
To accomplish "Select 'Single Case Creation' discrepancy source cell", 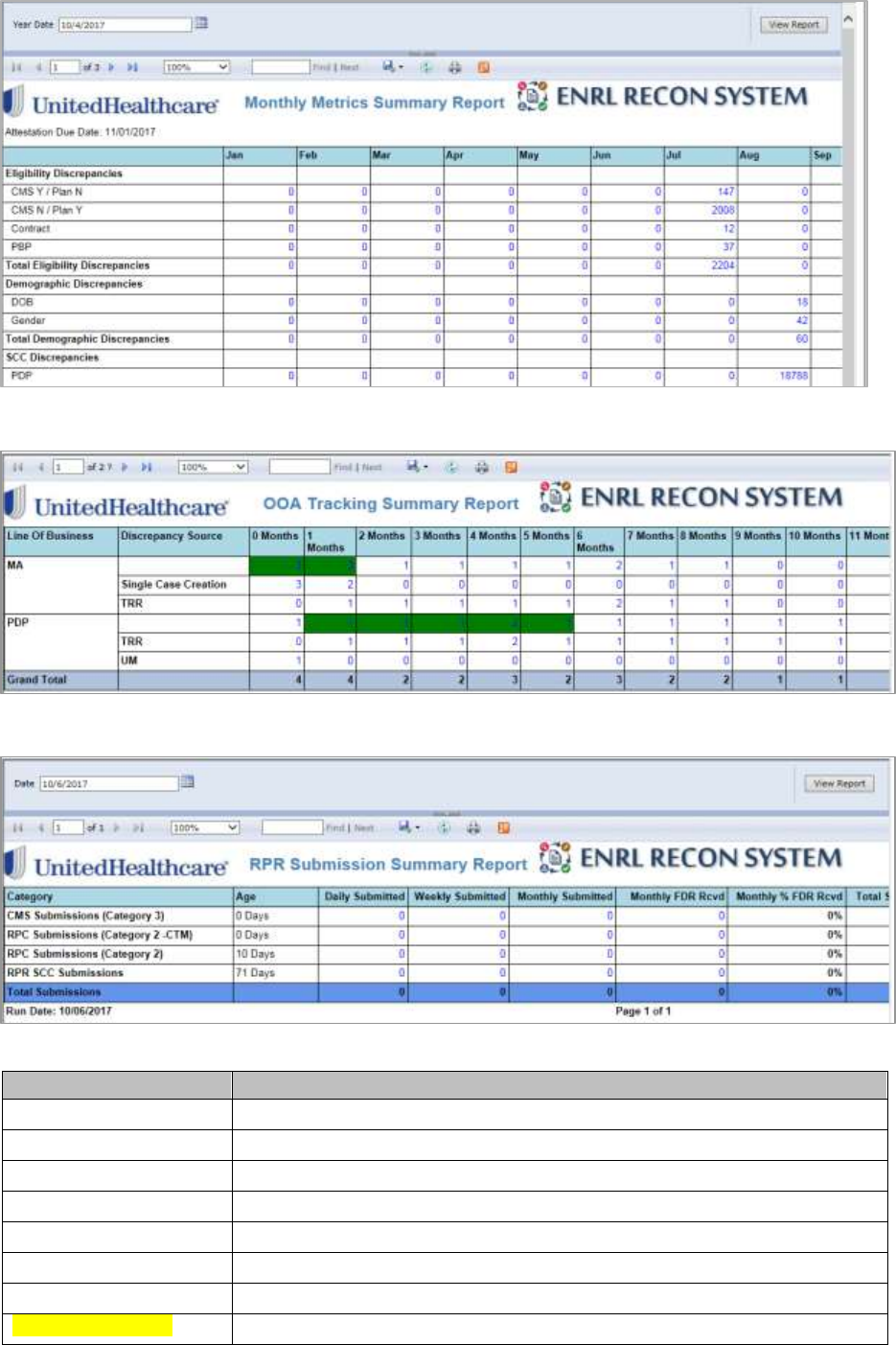I will (x=183, y=584).
